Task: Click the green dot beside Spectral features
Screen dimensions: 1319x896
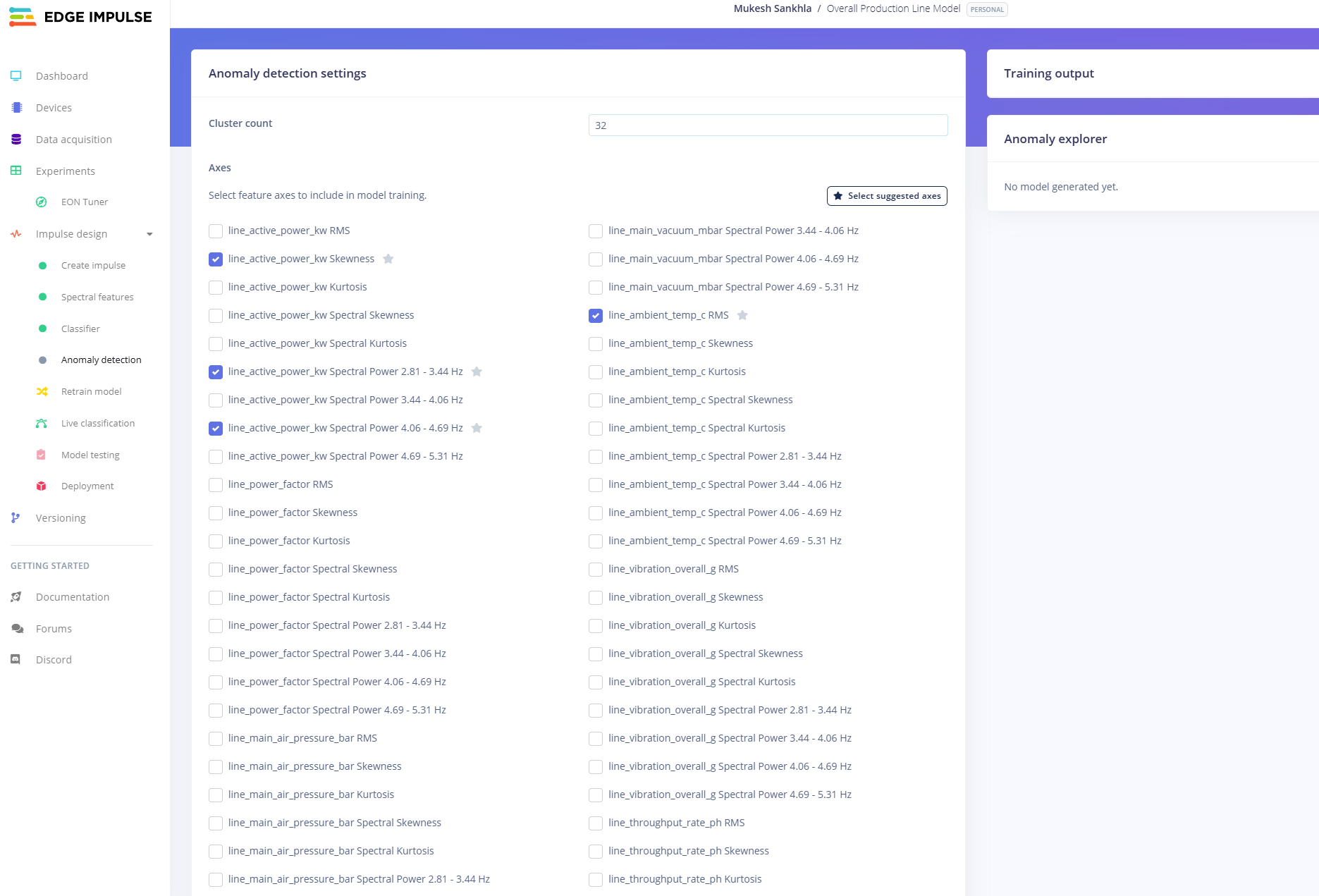Action: [x=42, y=297]
